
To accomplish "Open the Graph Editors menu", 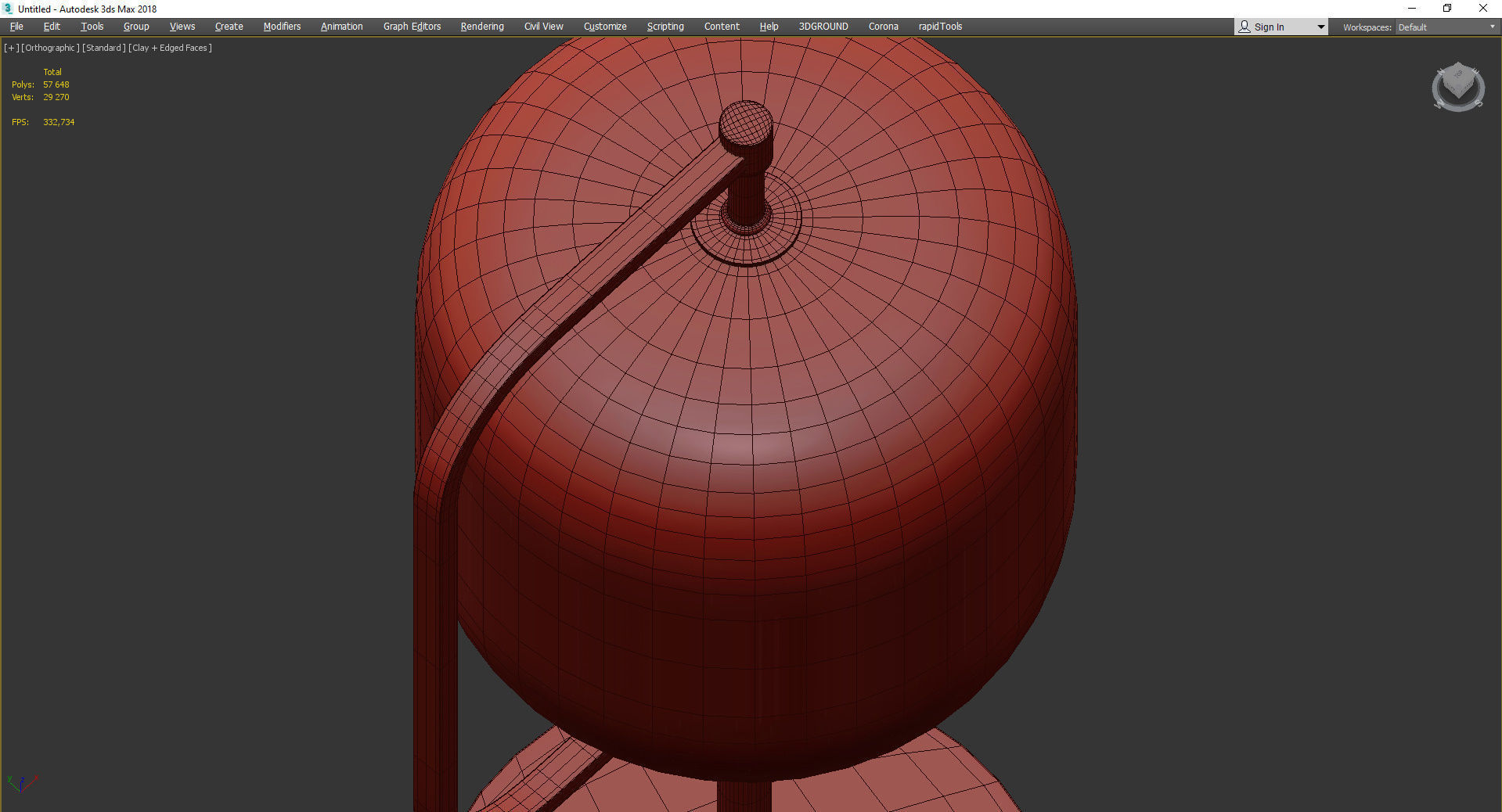I will [412, 27].
